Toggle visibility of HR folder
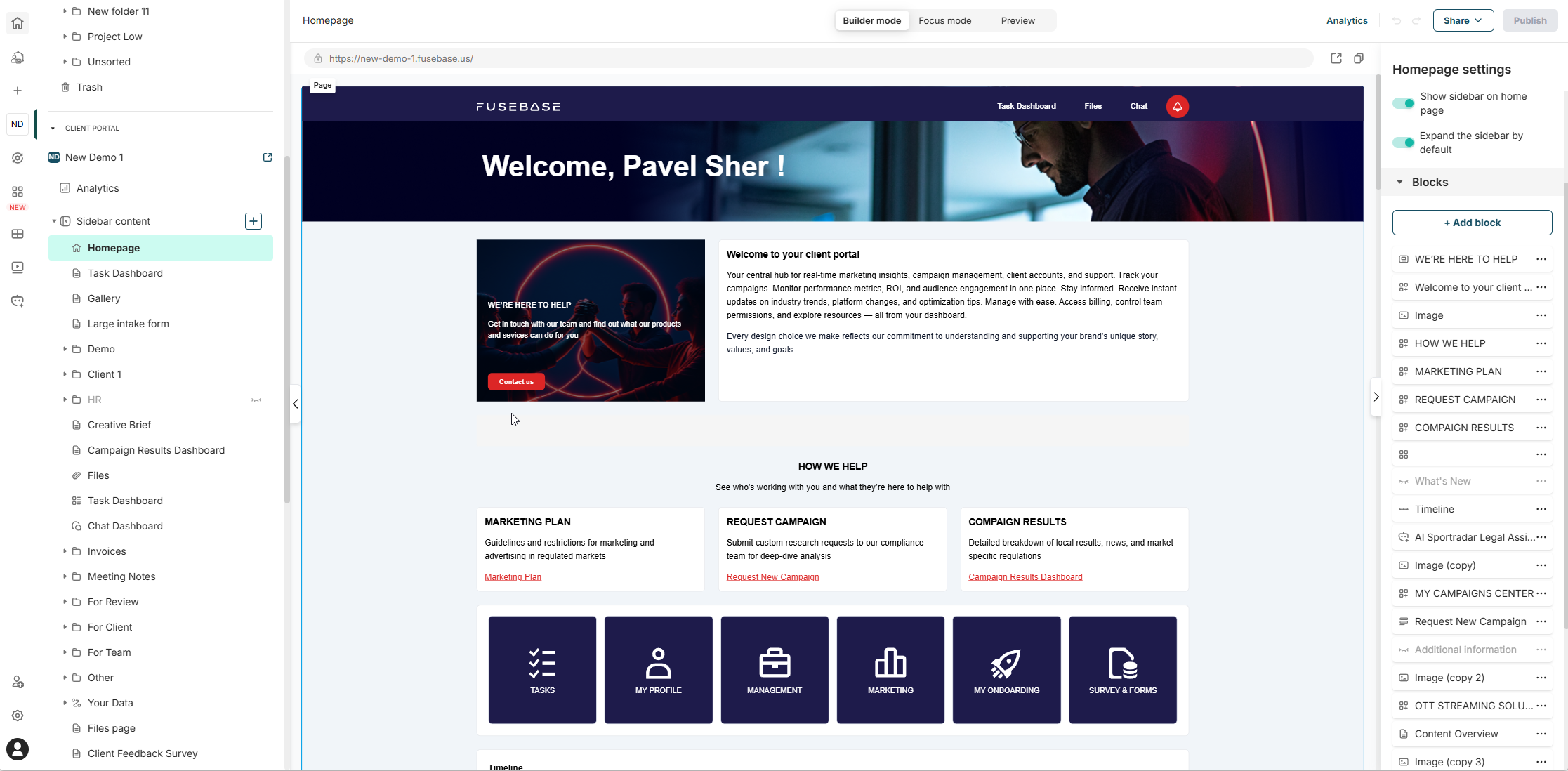This screenshot has width=1568, height=771. click(256, 400)
